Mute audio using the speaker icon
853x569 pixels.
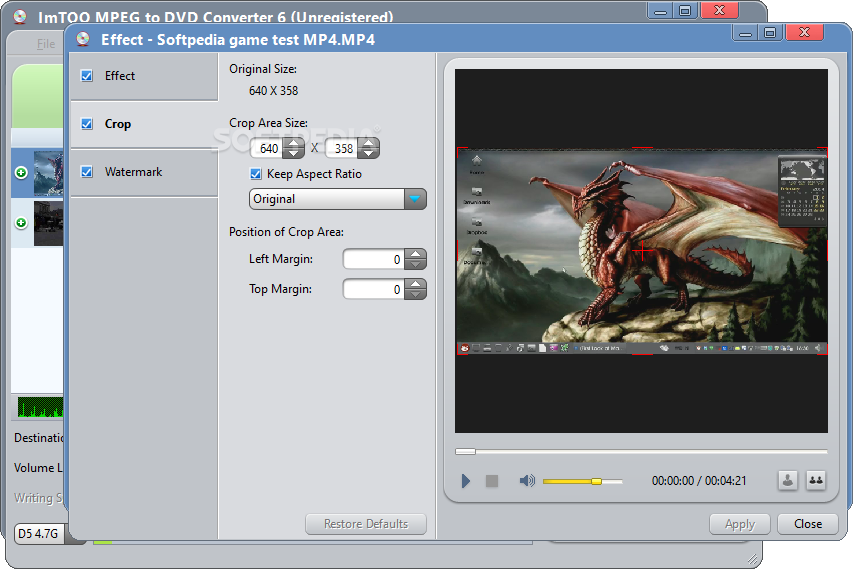tap(527, 481)
